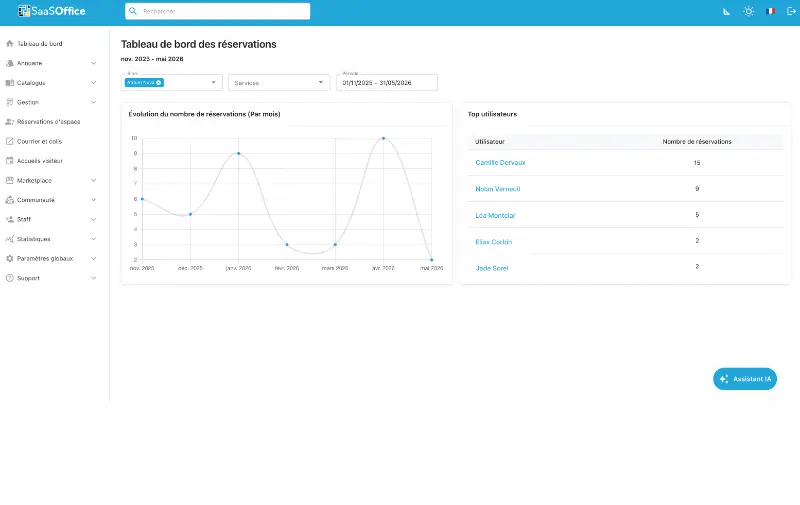Click the Staff sidebar icon
800x505 pixels.
click(9, 219)
